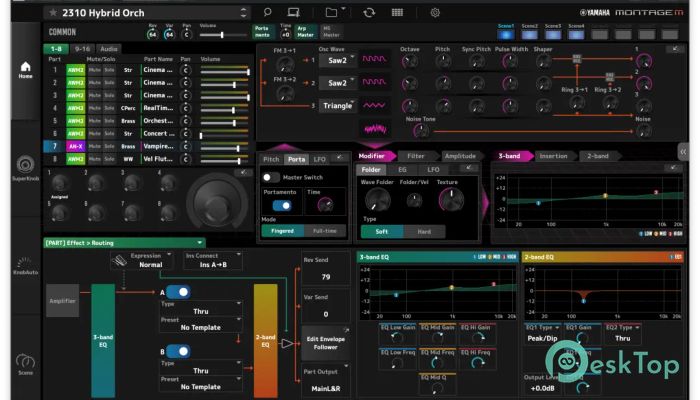Adjust the Common Volume slider at top
The image size is (700, 400).
222,35
